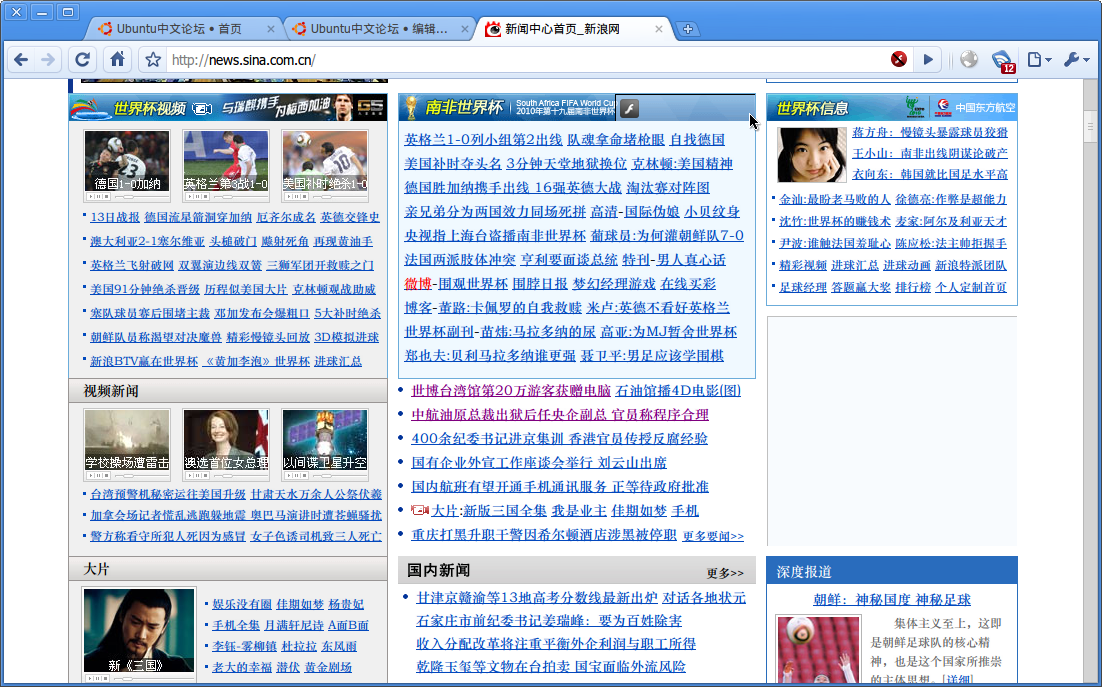The image size is (1102, 687).
Task: Open link 美国补时夺头名
Action: coord(453,164)
